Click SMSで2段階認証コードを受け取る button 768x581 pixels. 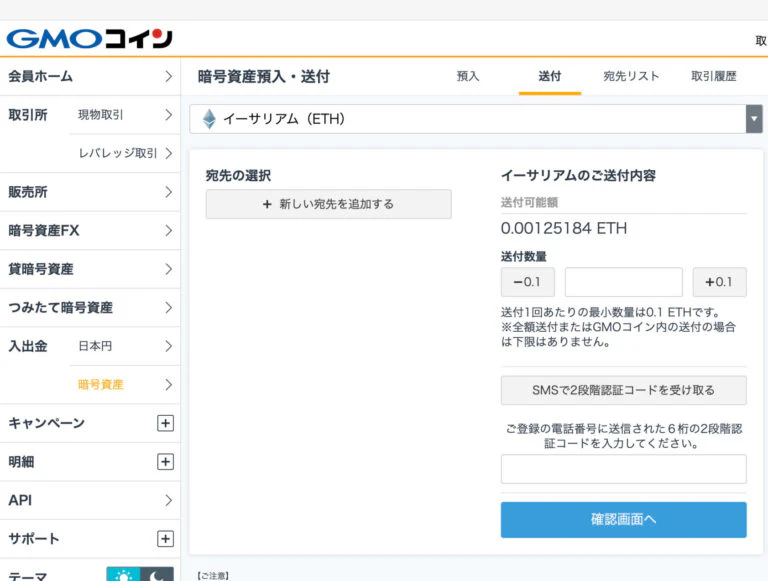click(624, 390)
